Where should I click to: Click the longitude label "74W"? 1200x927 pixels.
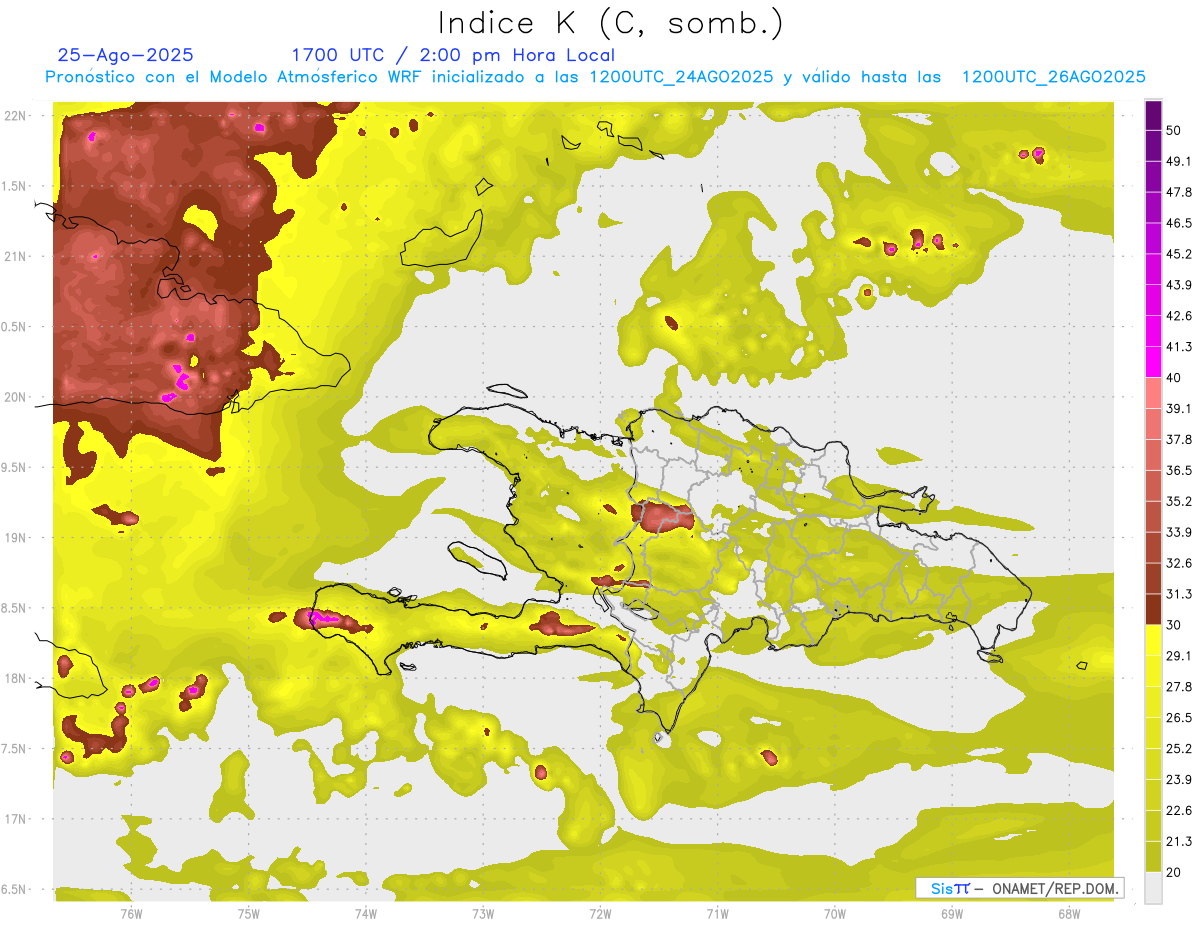(x=365, y=913)
